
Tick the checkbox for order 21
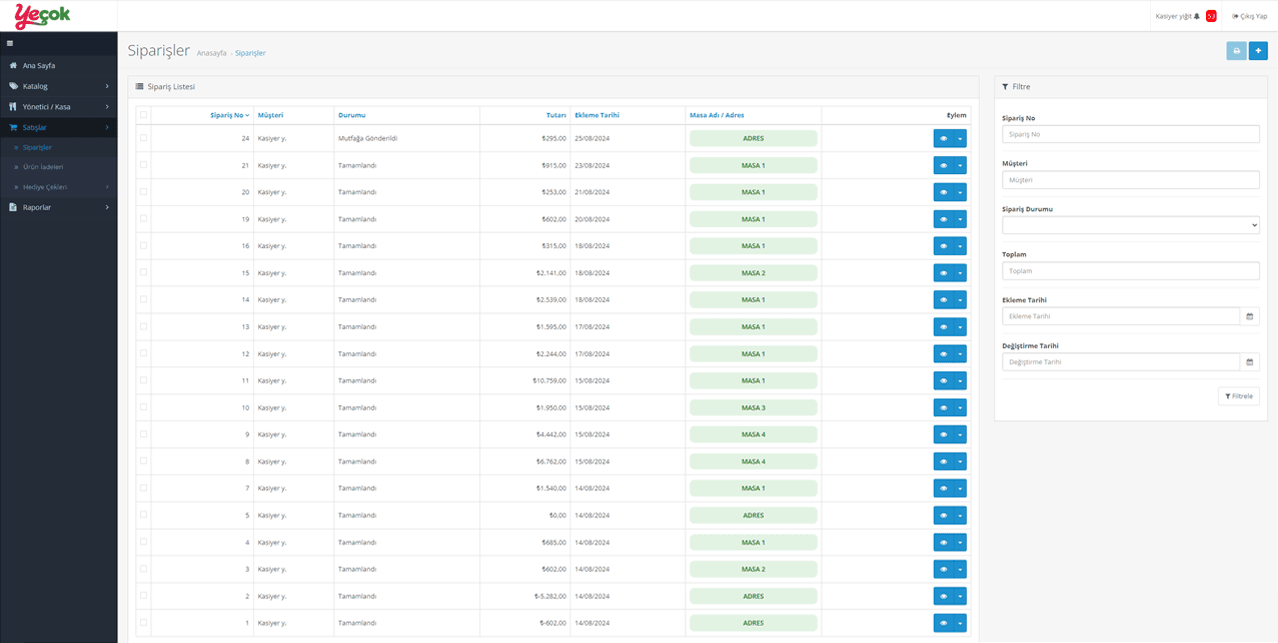pyautogui.click(x=144, y=165)
